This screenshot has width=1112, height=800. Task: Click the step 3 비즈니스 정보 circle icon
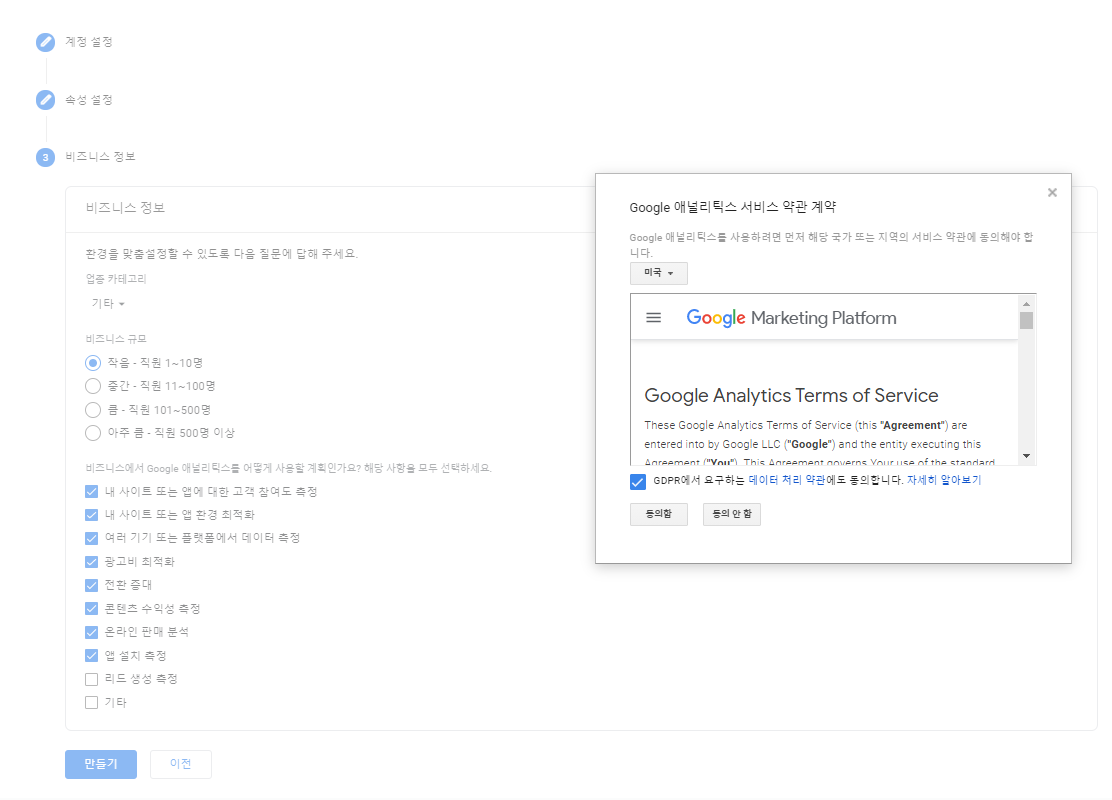point(45,157)
